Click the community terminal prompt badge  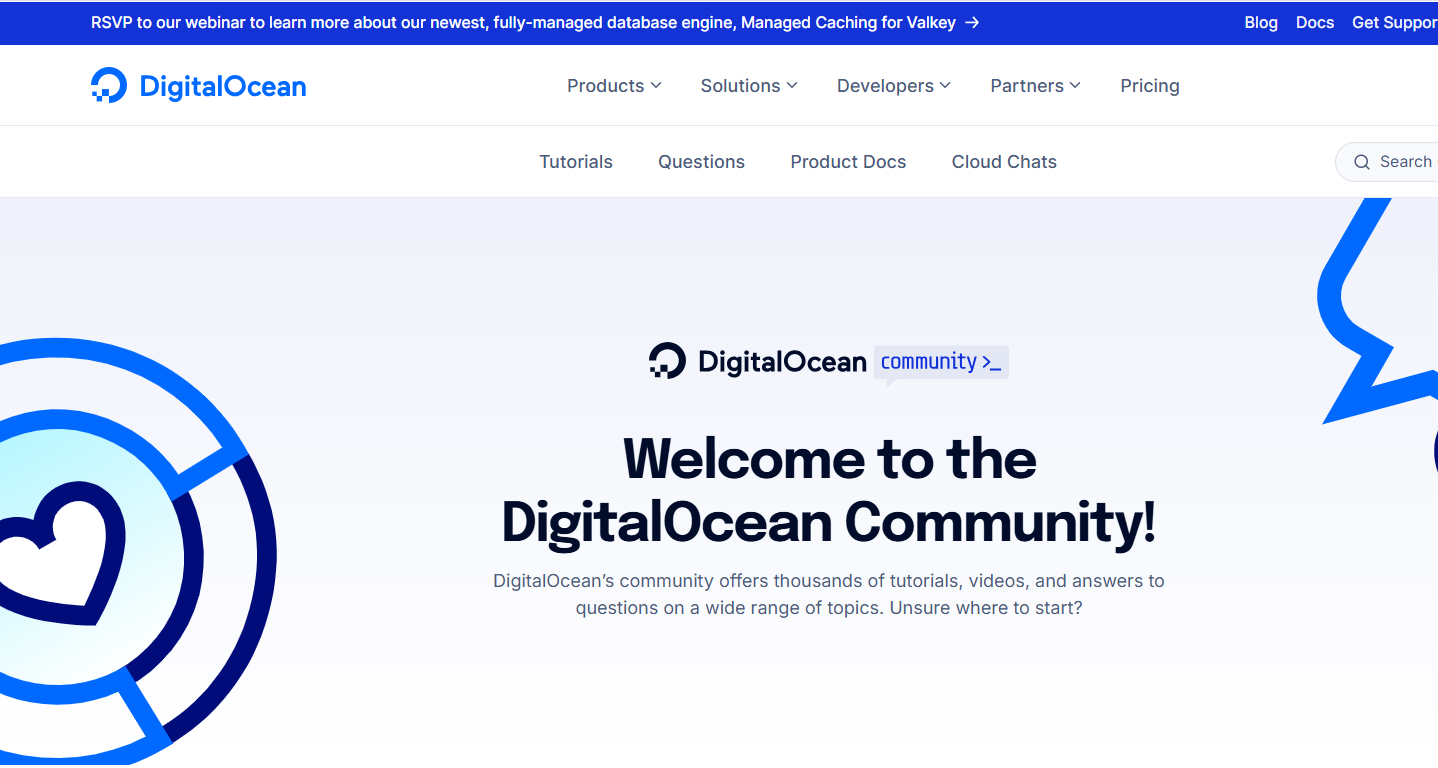[x=940, y=362]
